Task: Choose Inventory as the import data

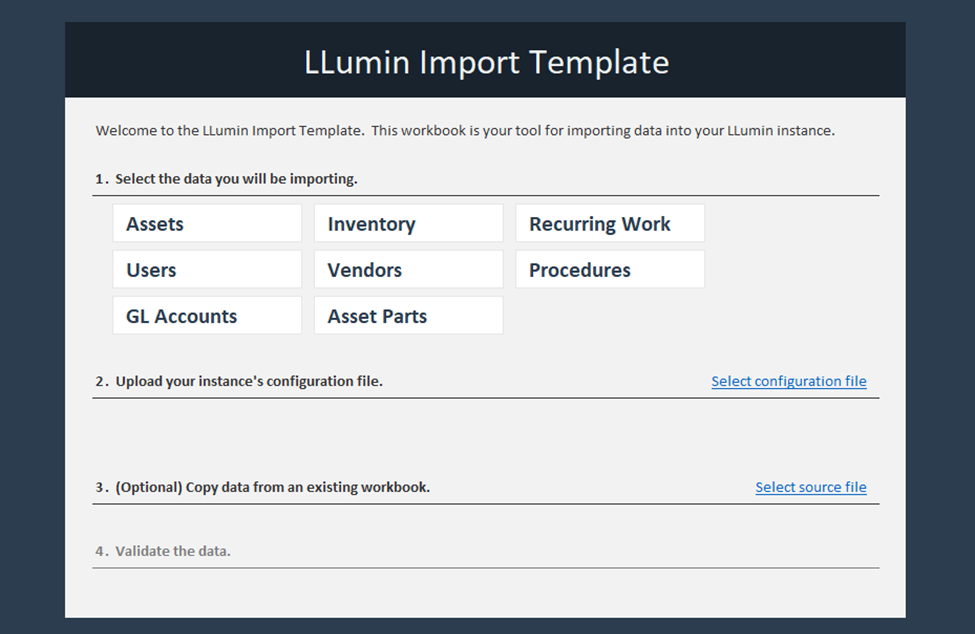Action: [408, 224]
